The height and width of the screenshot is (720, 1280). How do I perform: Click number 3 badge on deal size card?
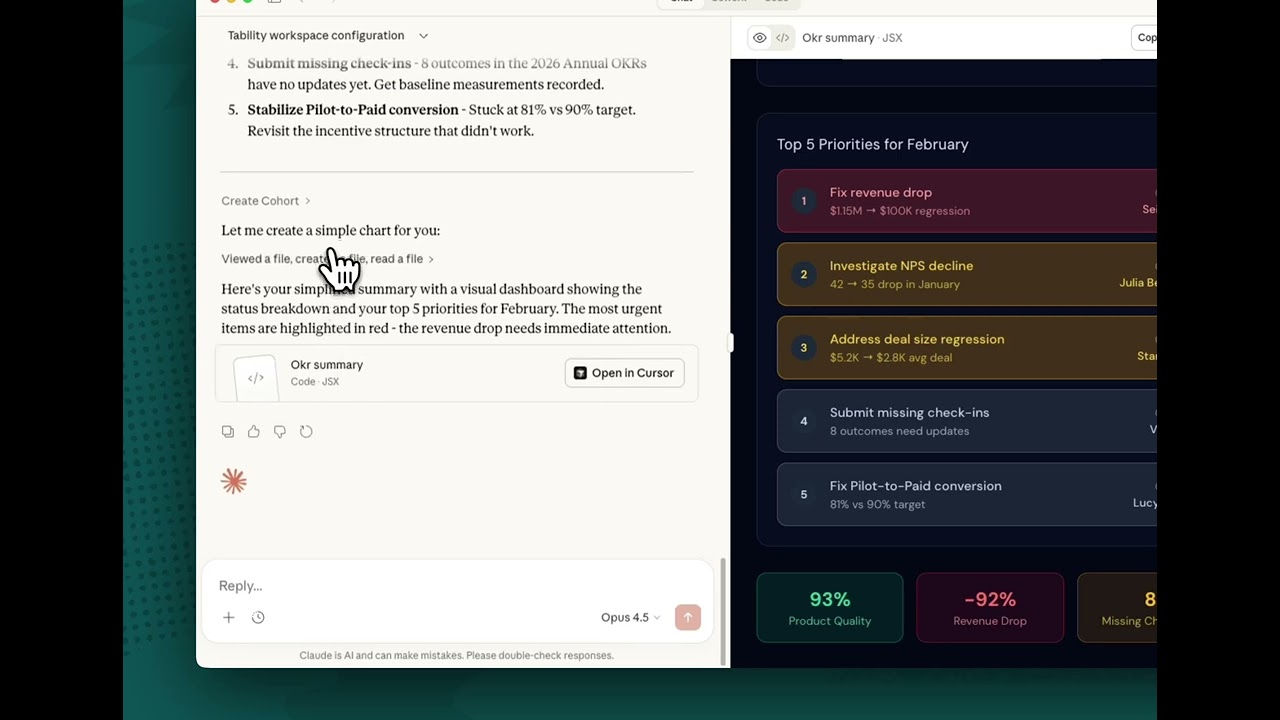(x=803, y=348)
